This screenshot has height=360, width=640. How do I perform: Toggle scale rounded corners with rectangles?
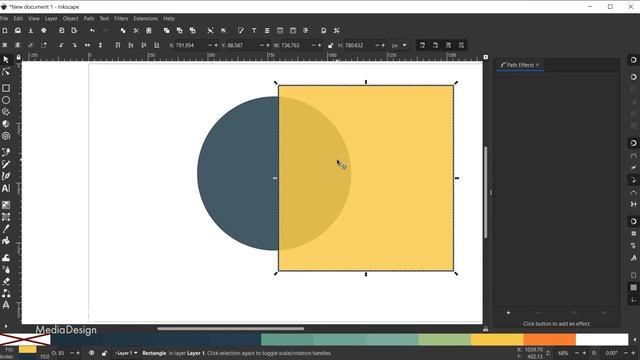coord(435,45)
